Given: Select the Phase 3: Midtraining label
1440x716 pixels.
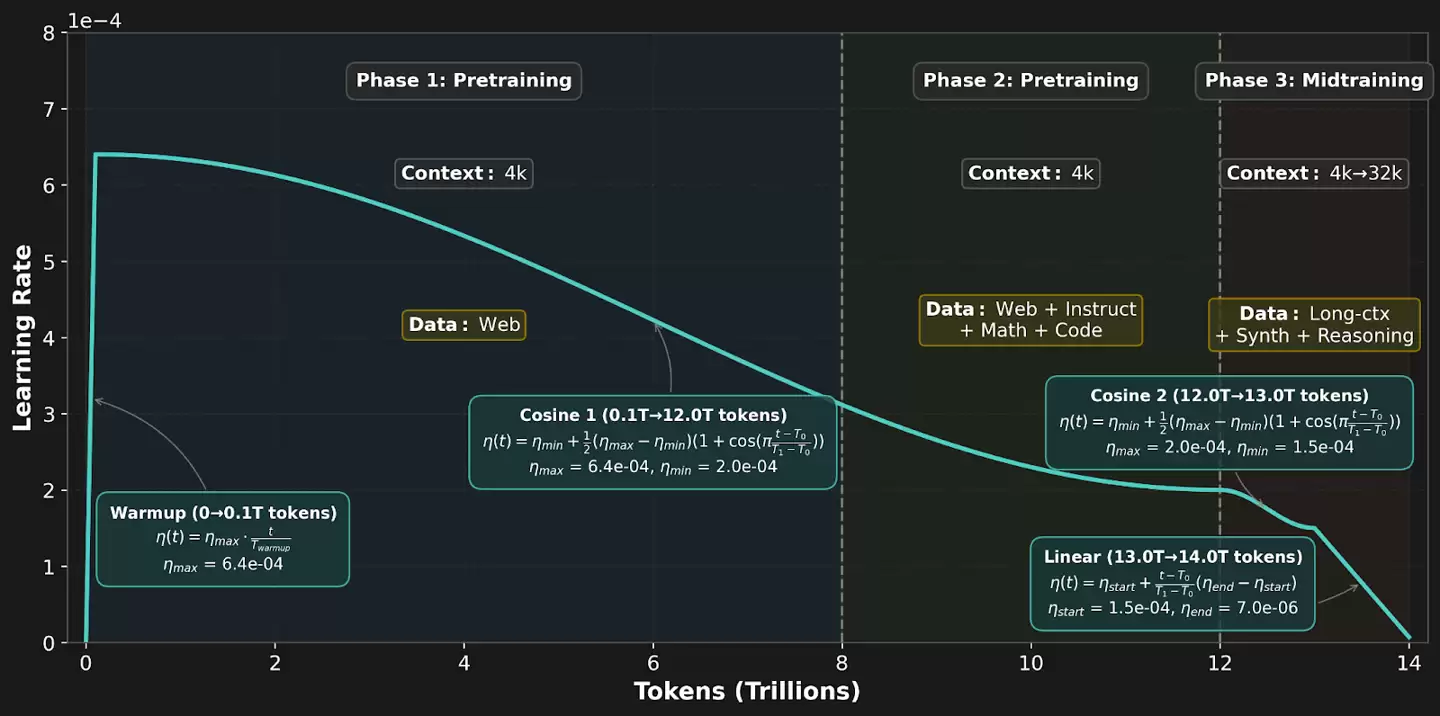Looking at the screenshot, I should 1313,81.
